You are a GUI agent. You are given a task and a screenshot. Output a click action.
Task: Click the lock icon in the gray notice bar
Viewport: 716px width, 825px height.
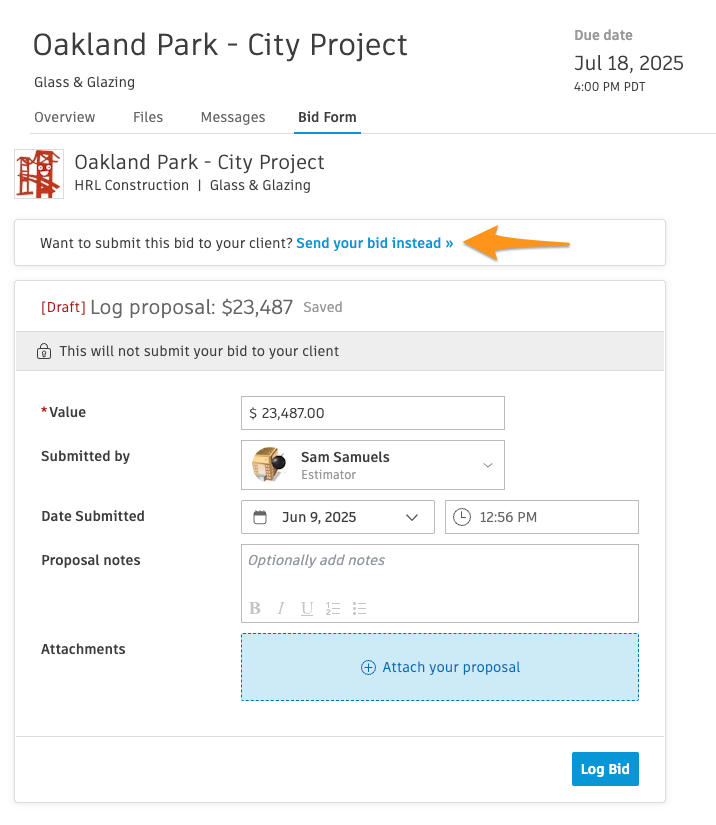[44, 351]
